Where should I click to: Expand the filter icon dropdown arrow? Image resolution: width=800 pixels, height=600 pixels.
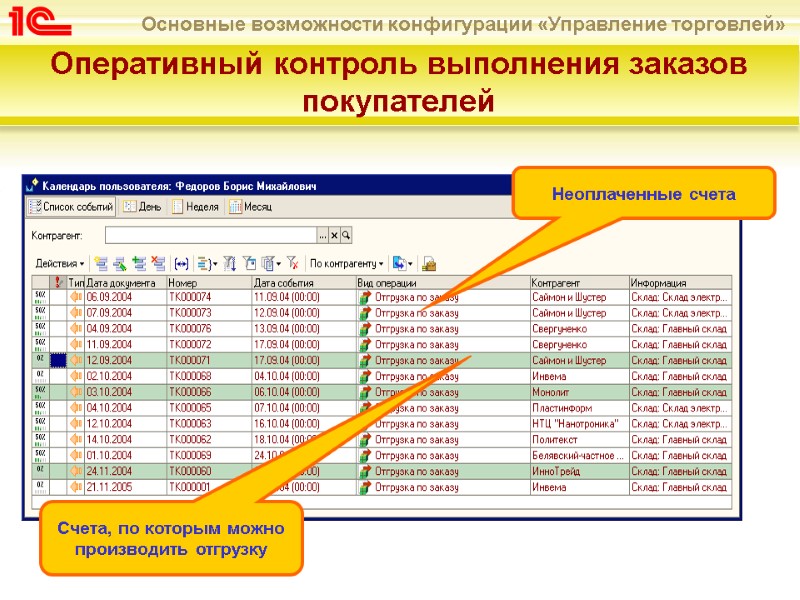point(276,261)
